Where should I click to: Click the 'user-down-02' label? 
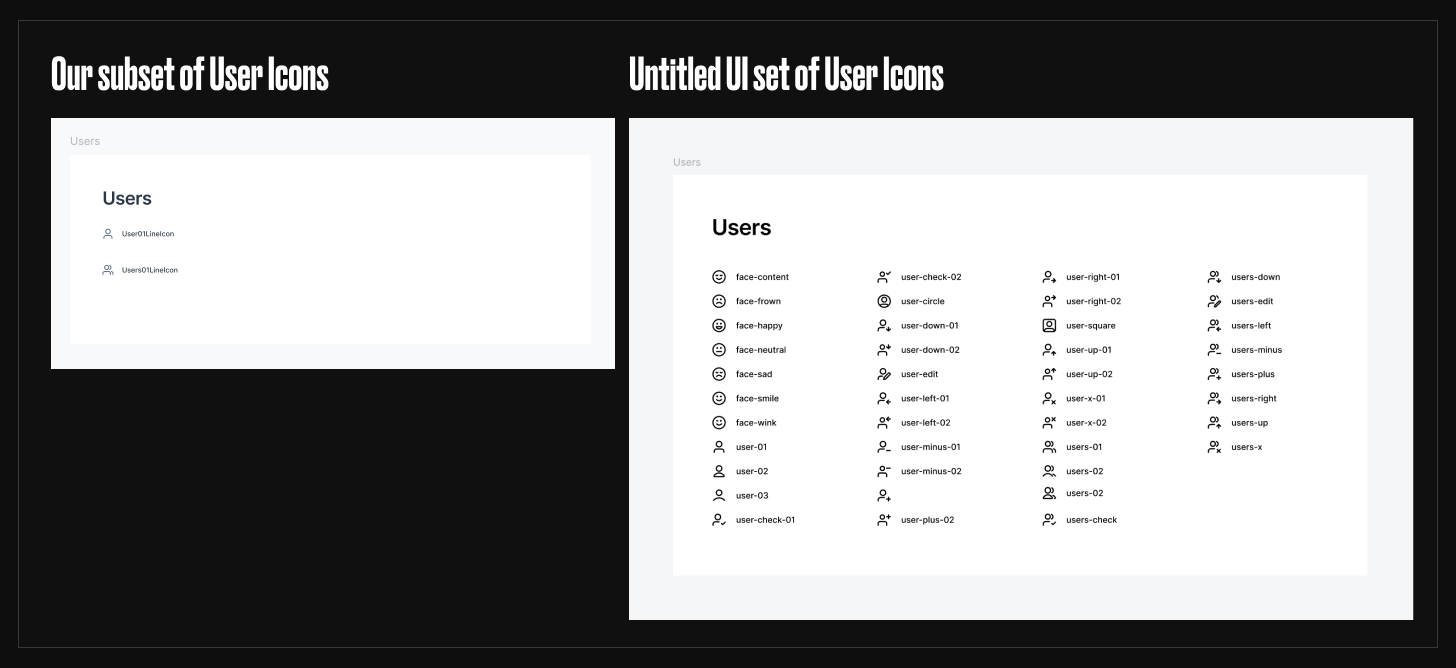(930, 350)
